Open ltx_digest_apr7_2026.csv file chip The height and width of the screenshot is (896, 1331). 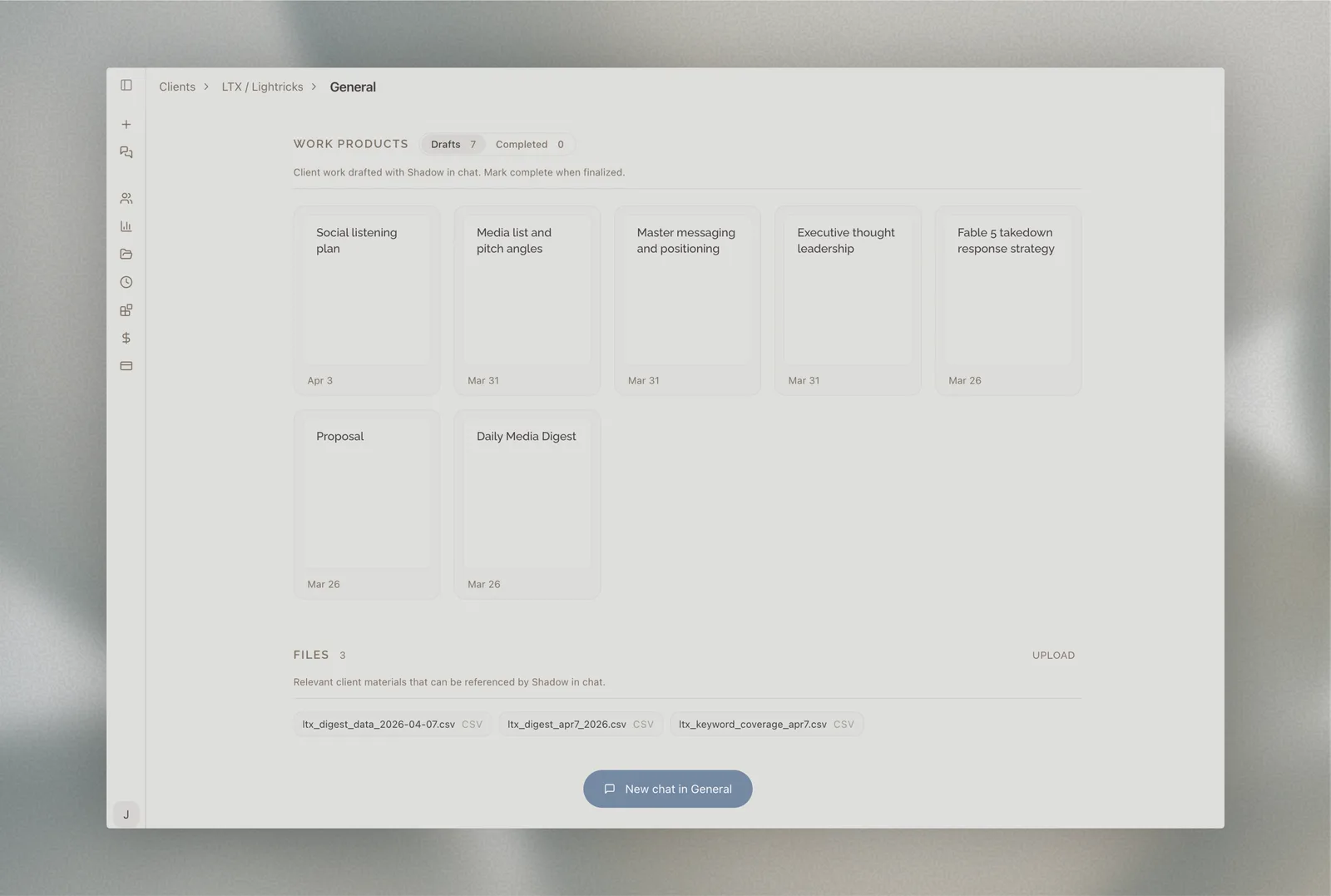[x=581, y=725]
